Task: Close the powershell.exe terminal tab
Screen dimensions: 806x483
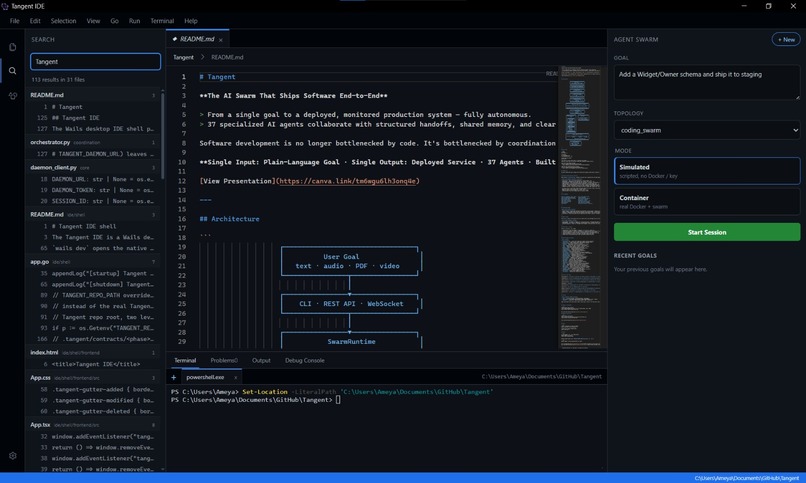Action: click(x=235, y=377)
